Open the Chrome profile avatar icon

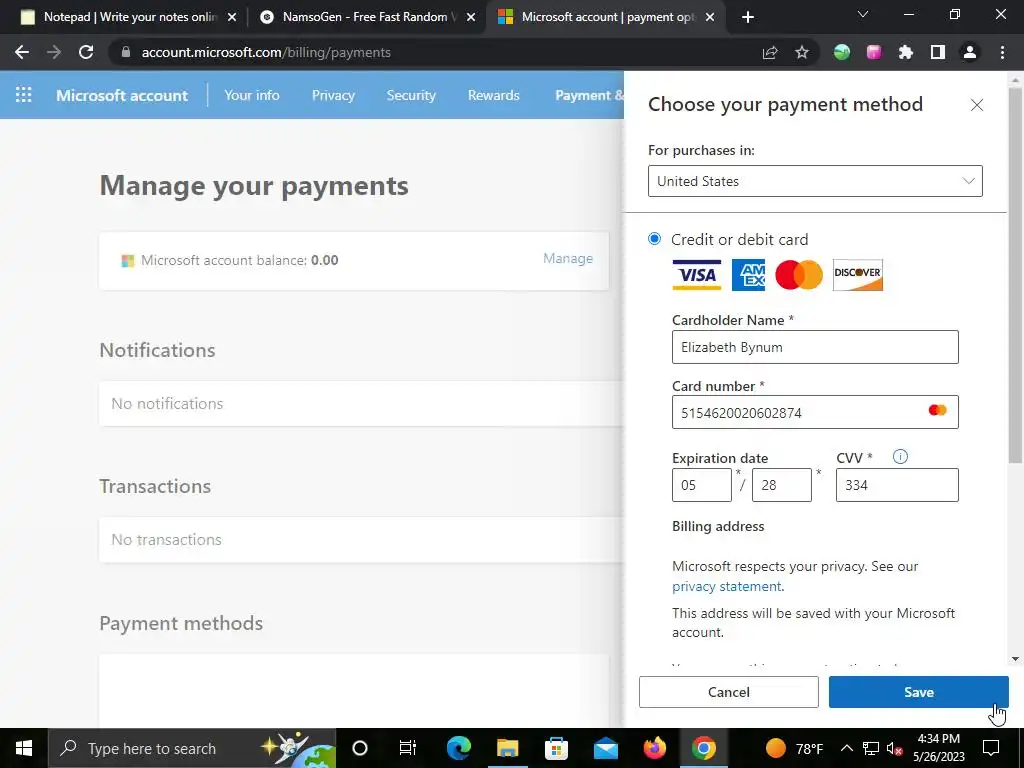click(x=970, y=52)
